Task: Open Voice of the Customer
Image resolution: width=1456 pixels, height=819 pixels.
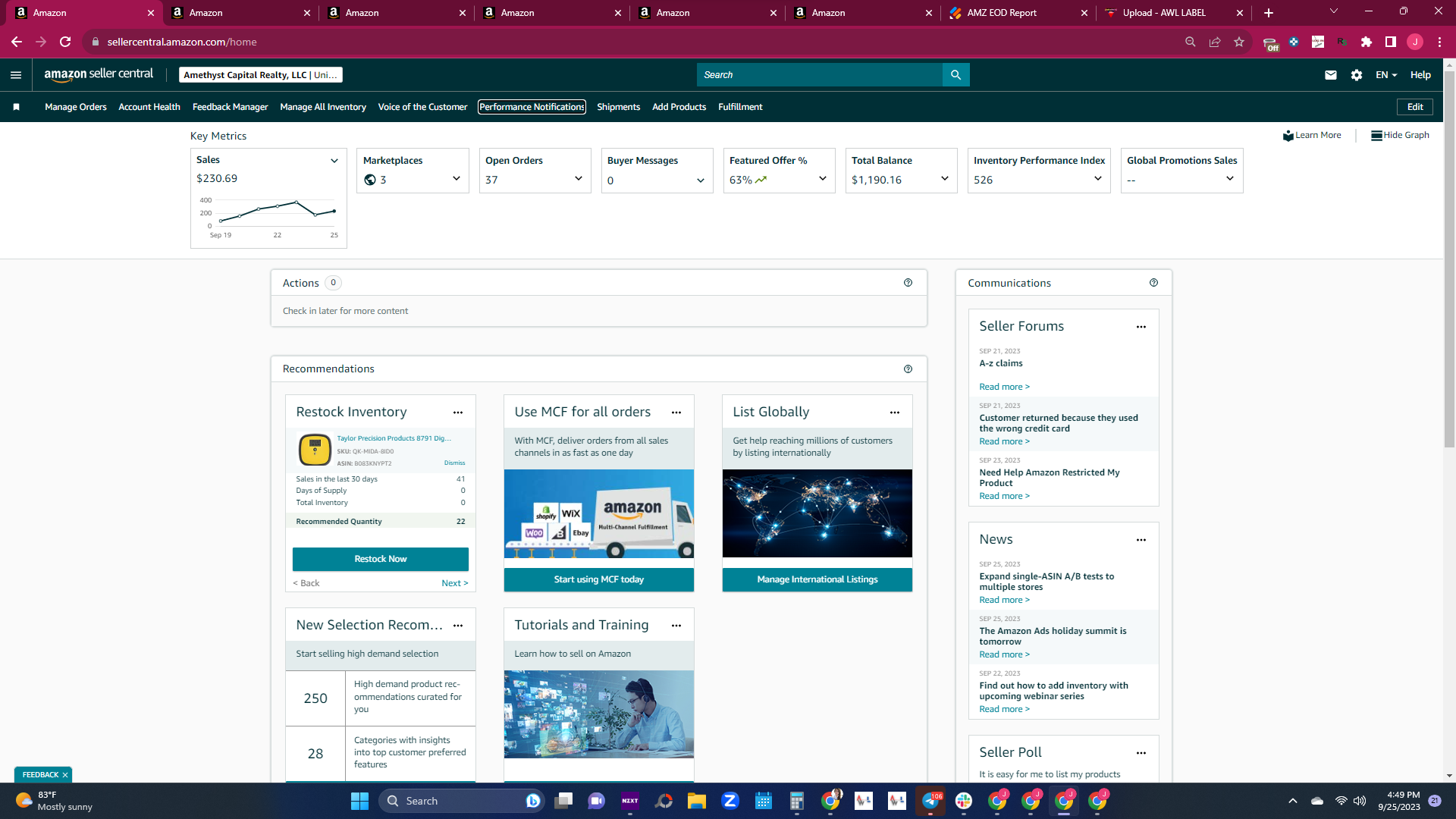Action: tap(422, 107)
